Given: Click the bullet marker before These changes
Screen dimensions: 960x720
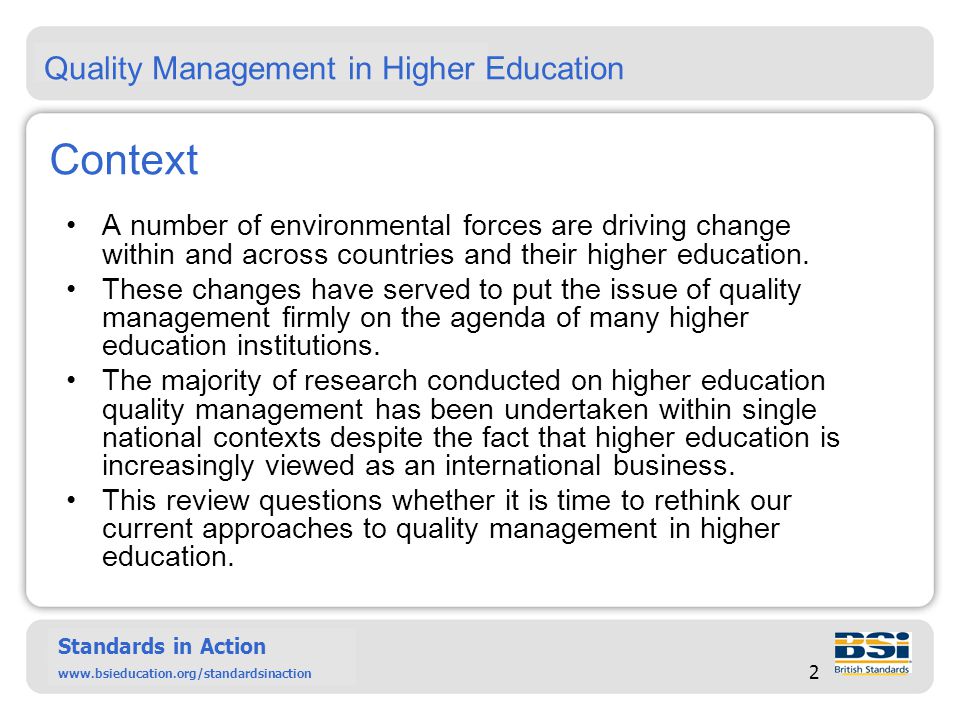Looking at the screenshot, I should click(x=72, y=288).
